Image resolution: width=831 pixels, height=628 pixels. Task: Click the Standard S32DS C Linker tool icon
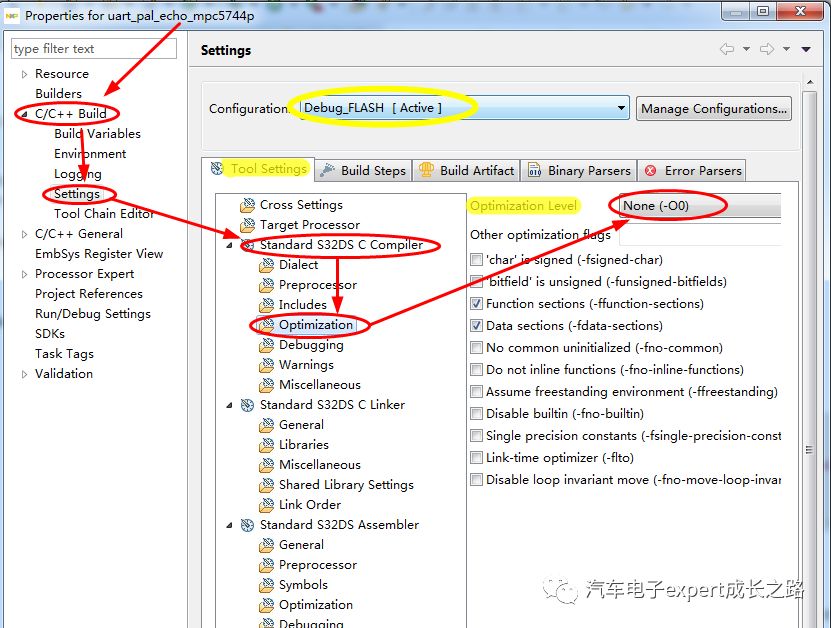247,405
